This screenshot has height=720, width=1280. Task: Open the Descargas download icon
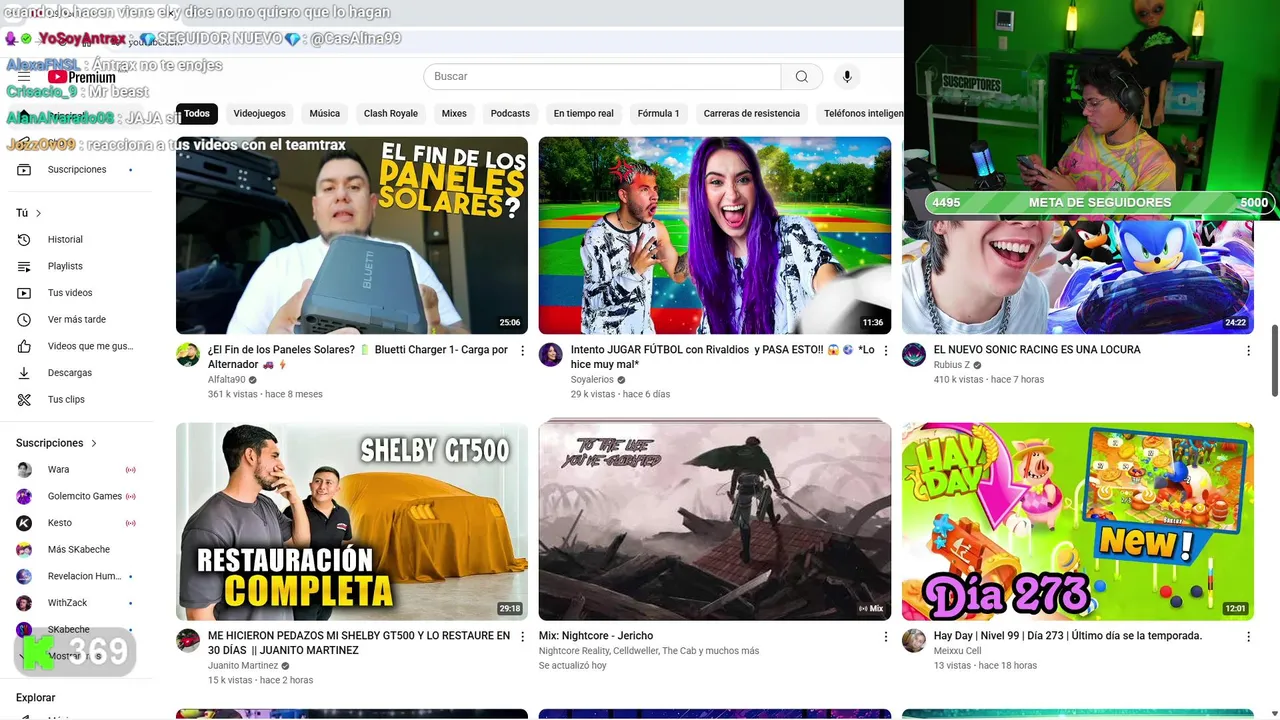click(24, 373)
